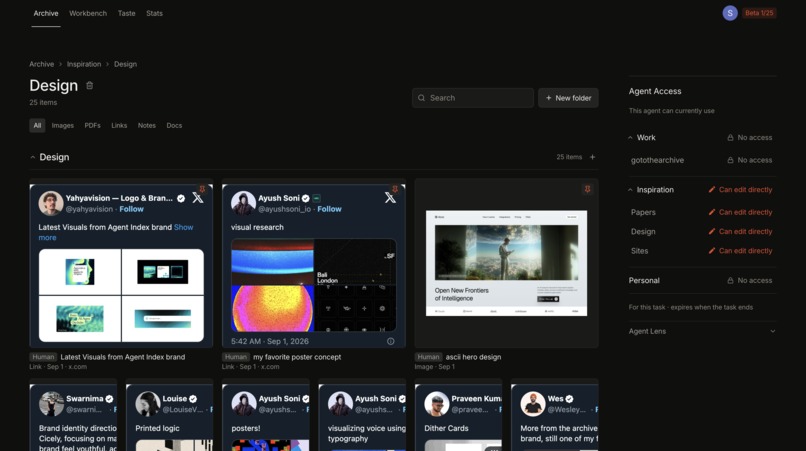
Task: Click the 'ascii hero design' caption
Action: coord(473,357)
